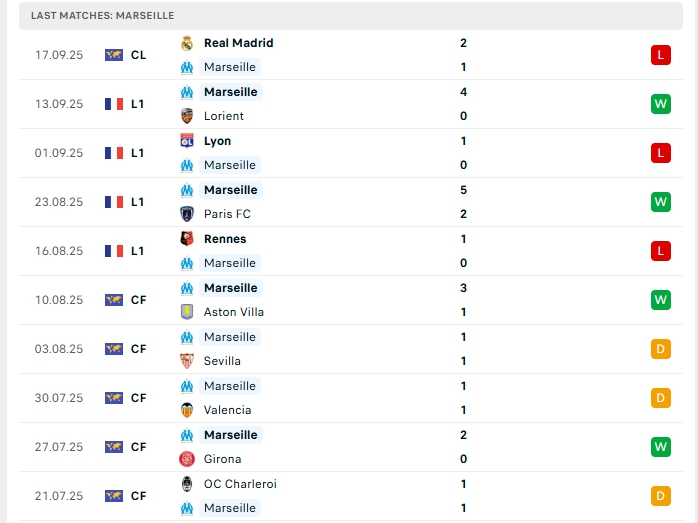Click the Aston Villa team logo

187,312
